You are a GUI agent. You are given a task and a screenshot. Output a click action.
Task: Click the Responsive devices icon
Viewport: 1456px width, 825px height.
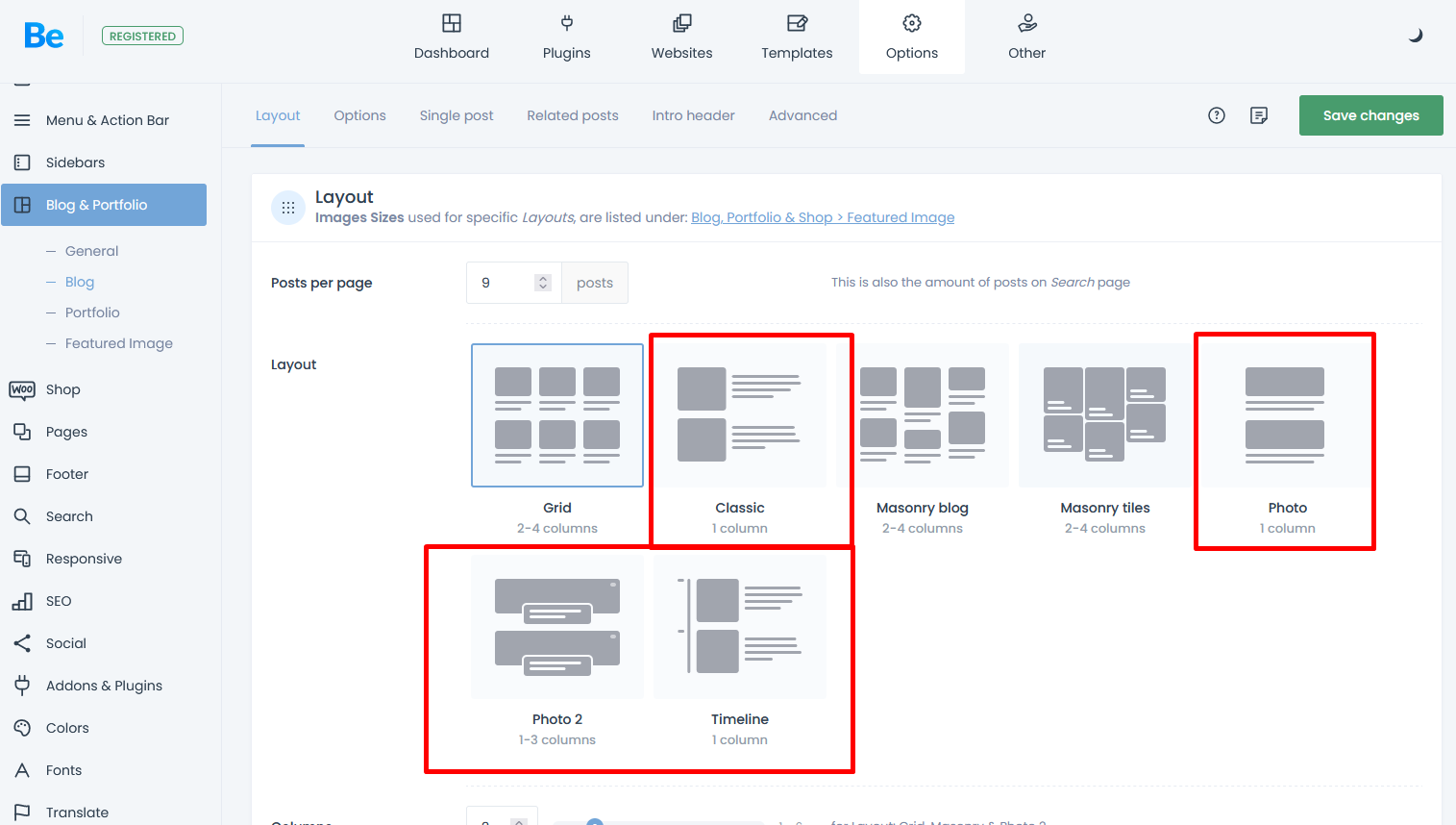pyautogui.click(x=22, y=559)
